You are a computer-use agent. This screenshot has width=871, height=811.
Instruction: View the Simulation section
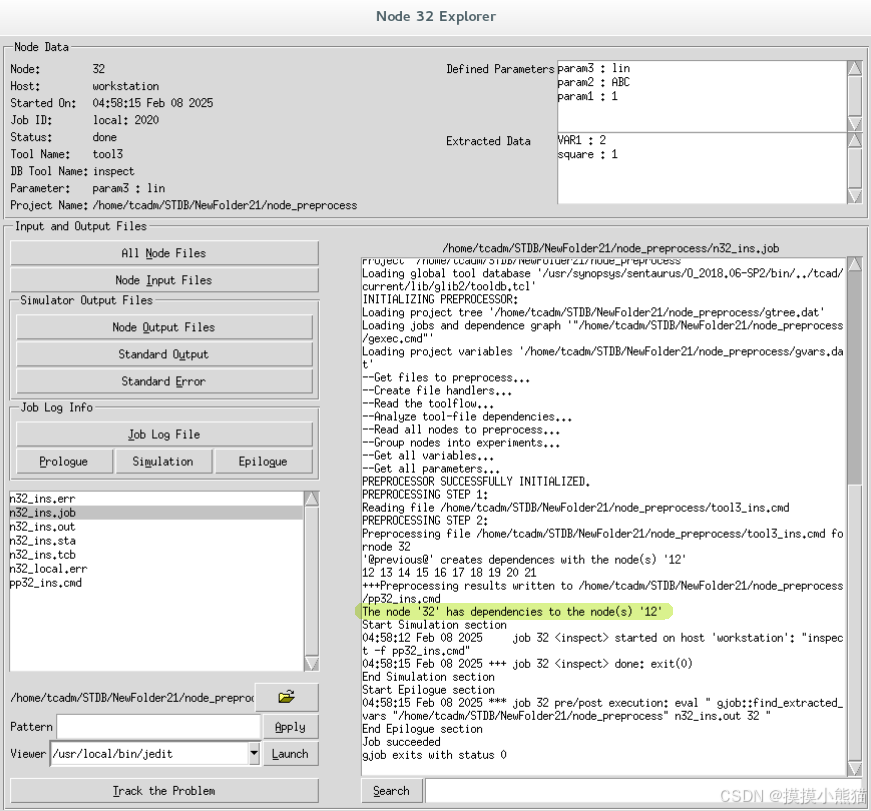pos(163,461)
